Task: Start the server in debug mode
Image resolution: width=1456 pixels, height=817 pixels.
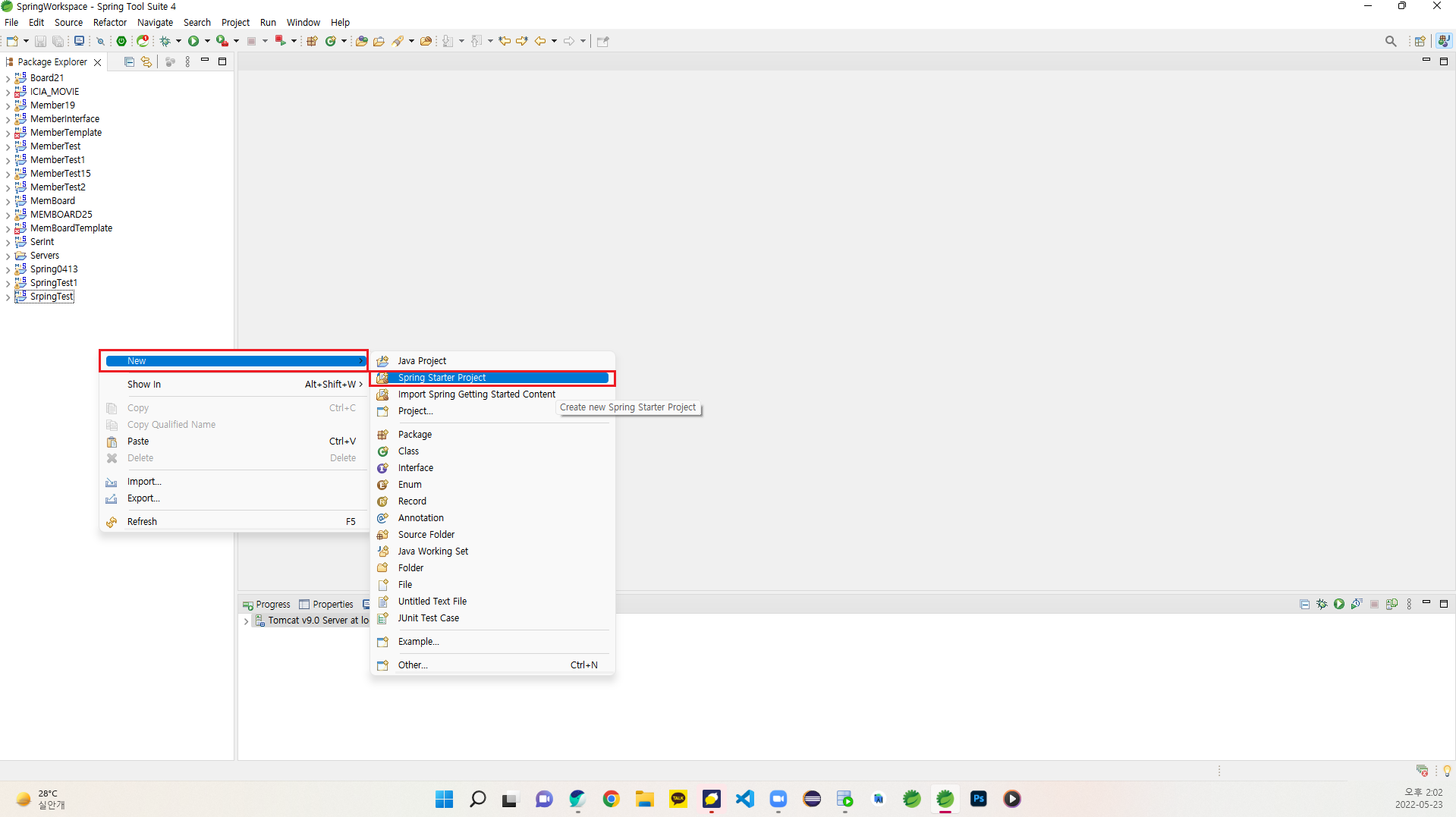Action: tap(1322, 604)
